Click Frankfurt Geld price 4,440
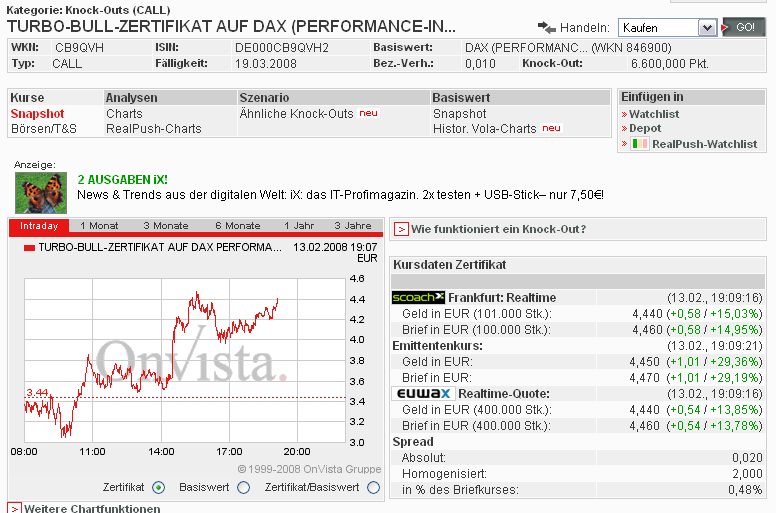 647,314
